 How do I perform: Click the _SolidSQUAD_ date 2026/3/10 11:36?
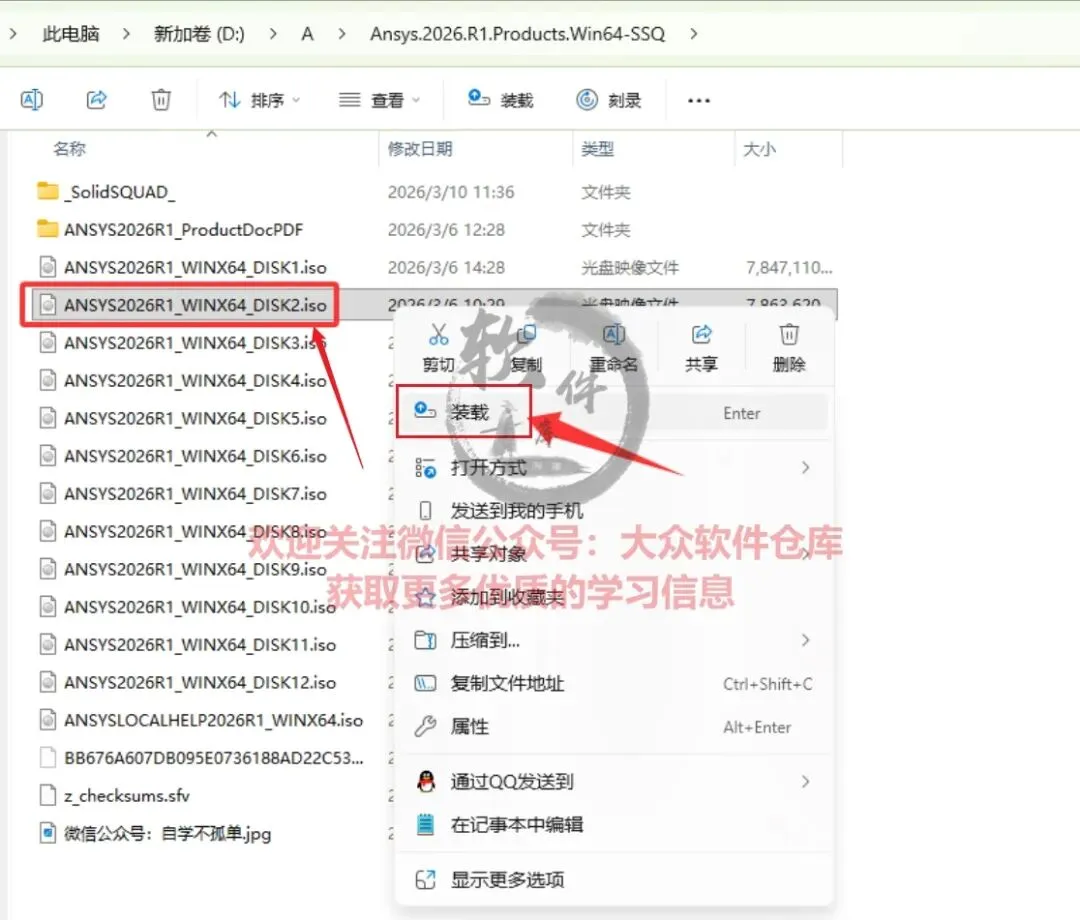[x=451, y=192]
